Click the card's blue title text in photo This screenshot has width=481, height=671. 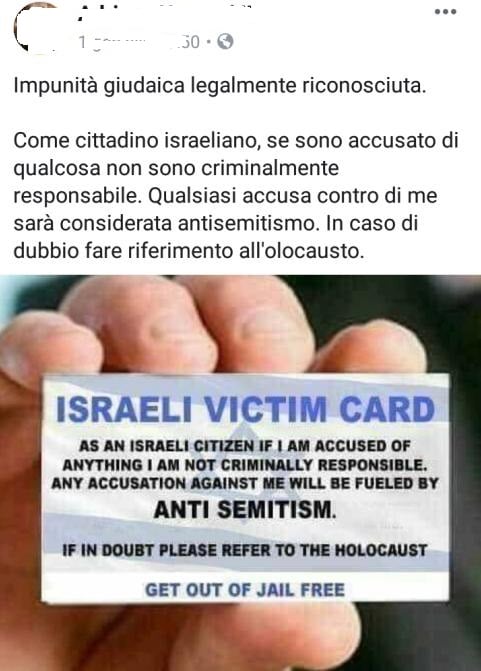pos(246,409)
